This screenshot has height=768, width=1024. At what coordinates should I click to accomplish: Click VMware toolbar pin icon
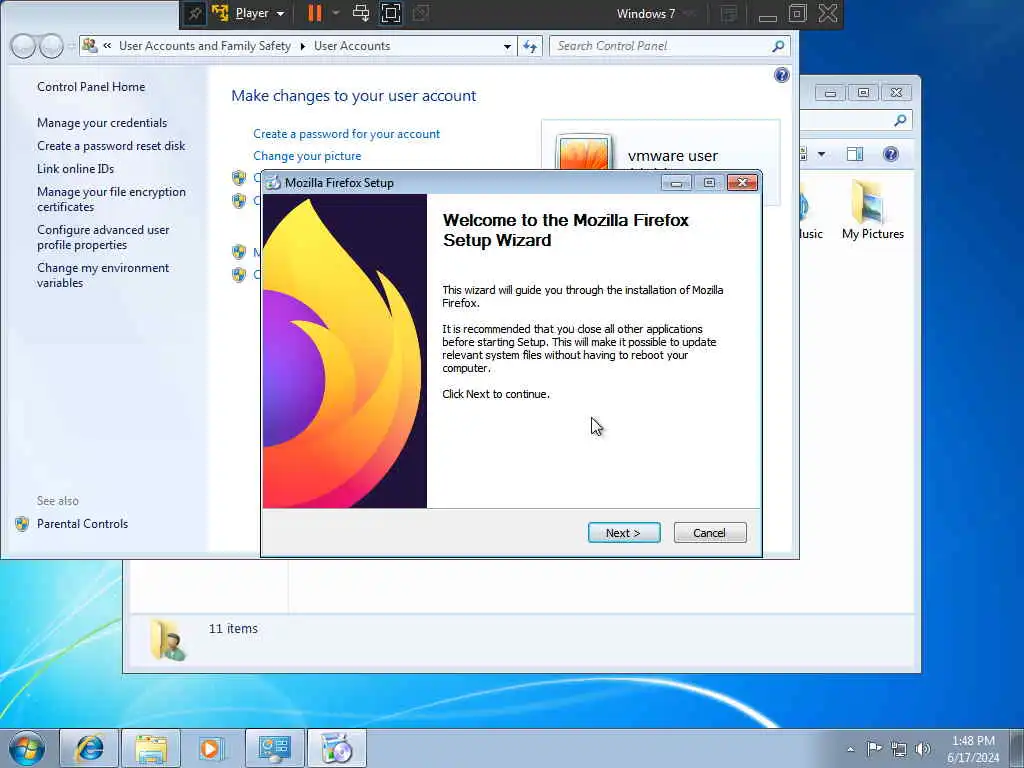tap(195, 14)
